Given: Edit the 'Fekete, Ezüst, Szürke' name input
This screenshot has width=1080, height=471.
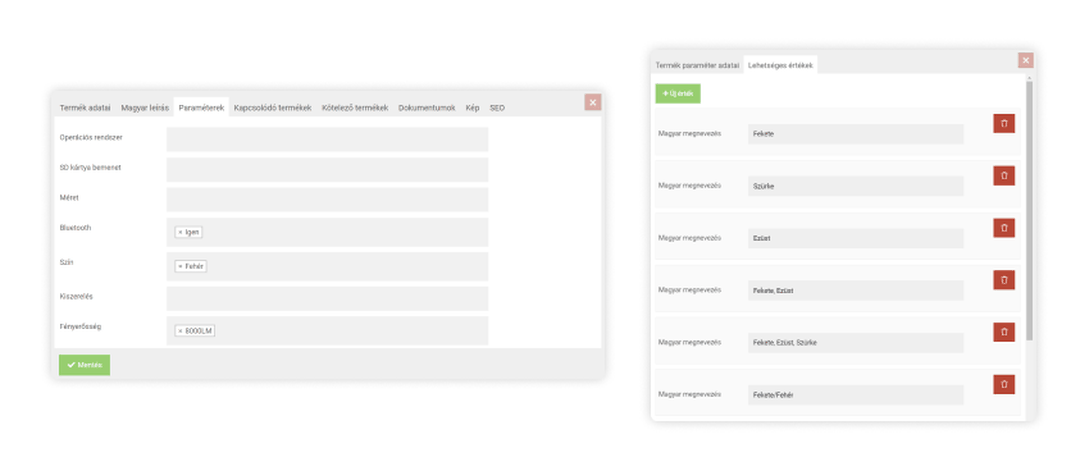Looking at the screenshot, I should click(855, 342).
